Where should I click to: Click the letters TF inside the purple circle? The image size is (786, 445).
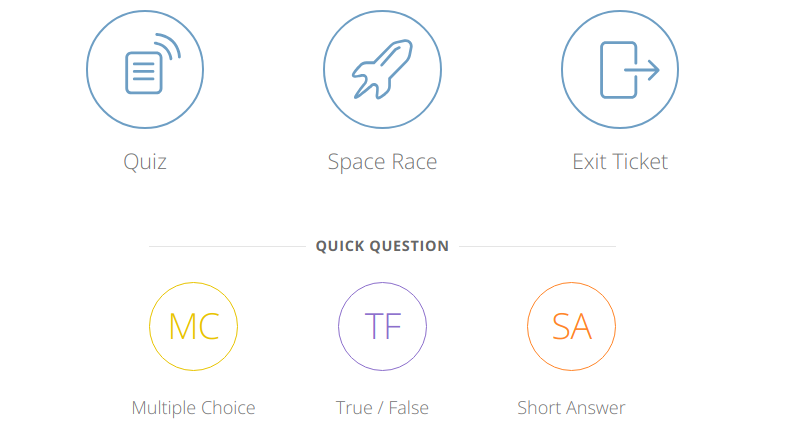[383, 326]
